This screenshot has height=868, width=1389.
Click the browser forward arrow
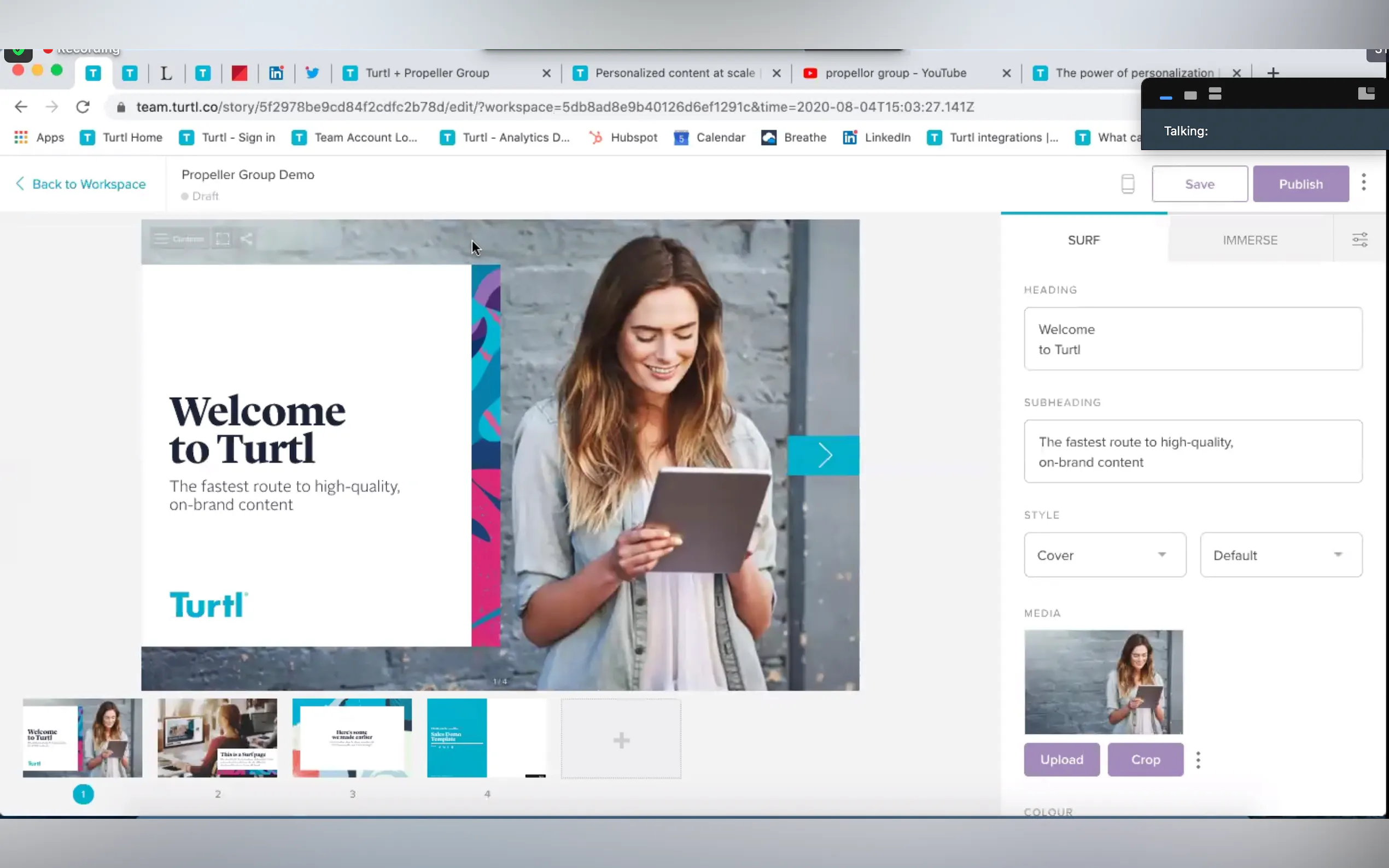52,107
